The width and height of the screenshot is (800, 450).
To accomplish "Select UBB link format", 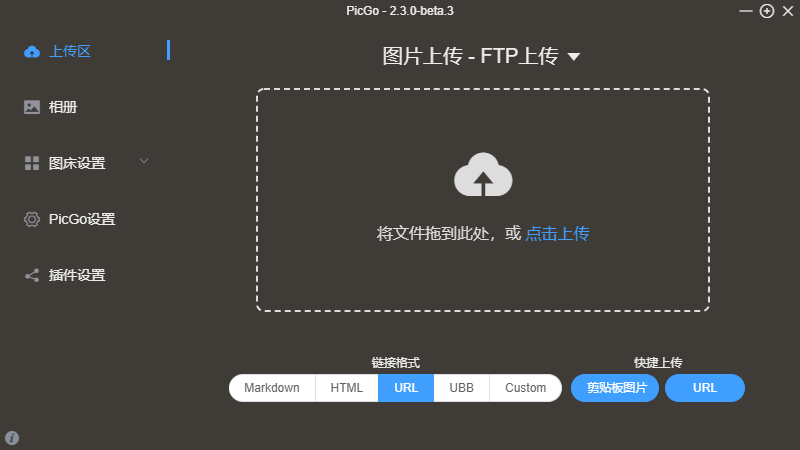I will point(461,388).
